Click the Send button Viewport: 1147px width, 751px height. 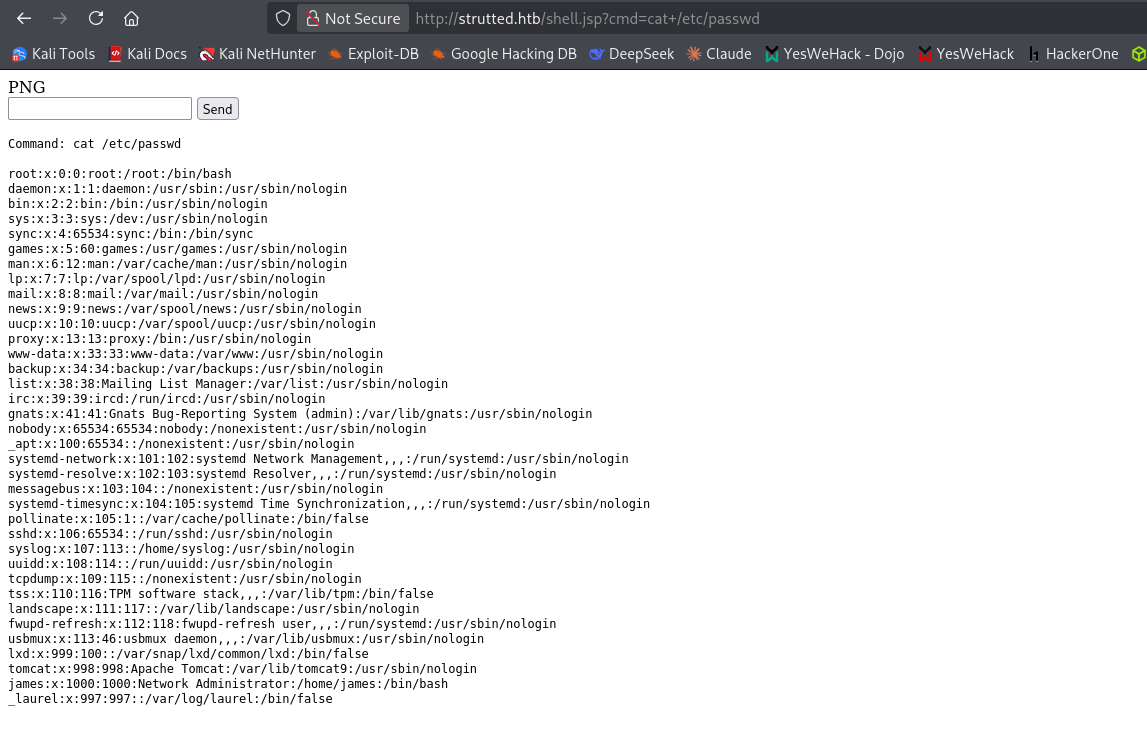tap(217, 109)
